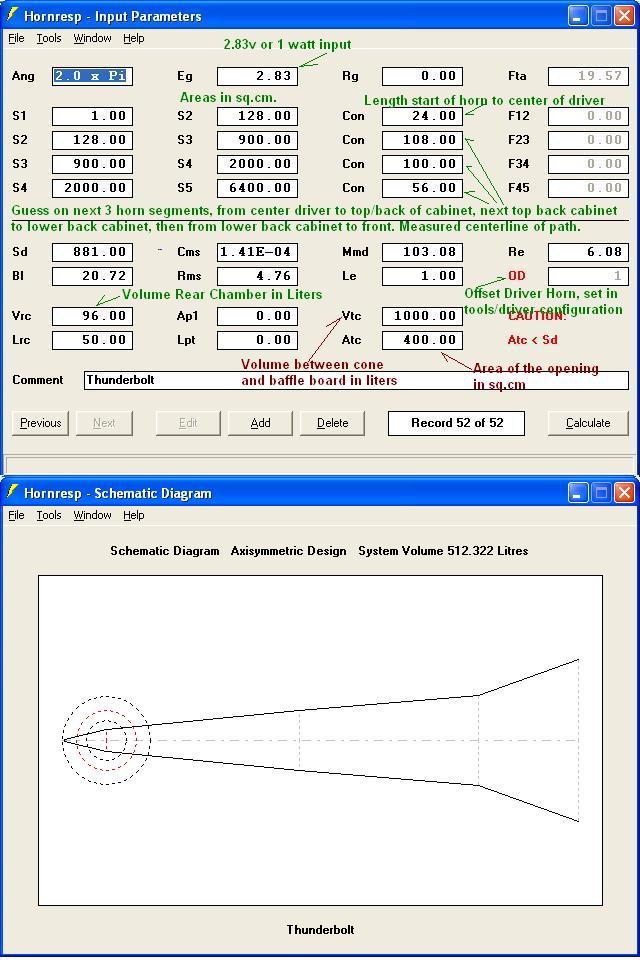Click the red OD label
The height and width of the screenshot is (960, 640).
pos(517,276)
